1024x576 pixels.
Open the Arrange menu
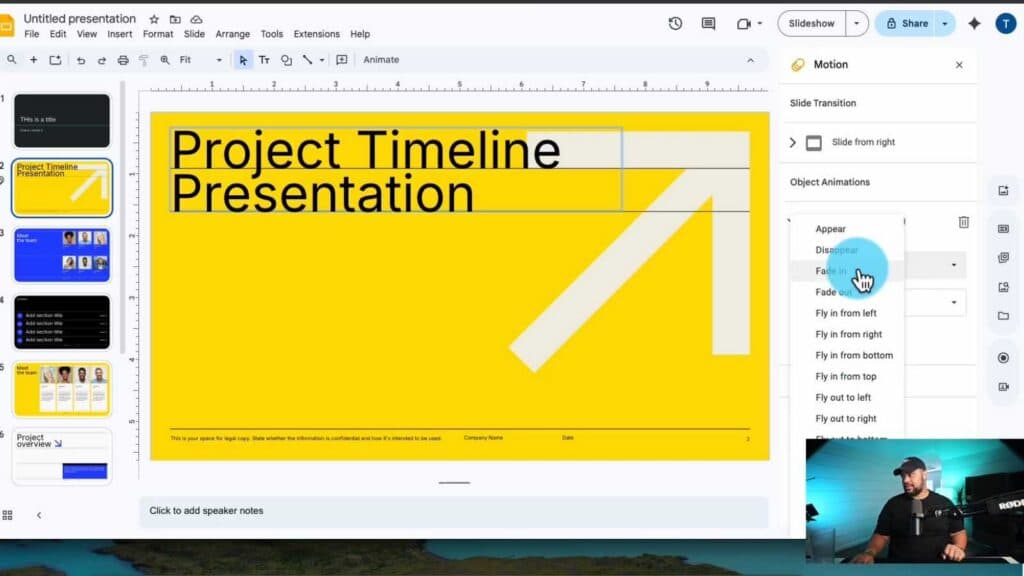point(232,34)
